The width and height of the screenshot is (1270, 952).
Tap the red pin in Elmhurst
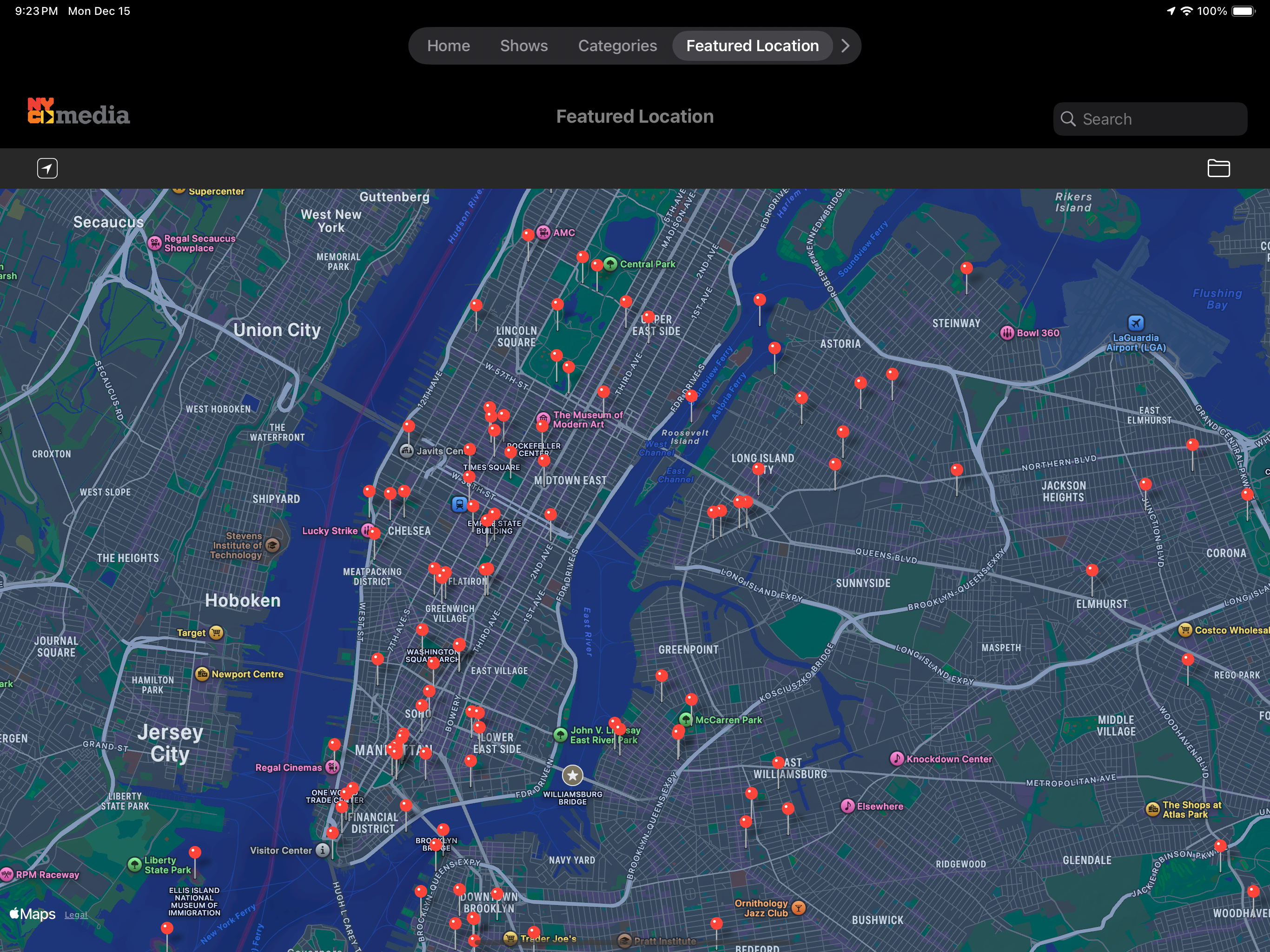tap(1092, 570)
